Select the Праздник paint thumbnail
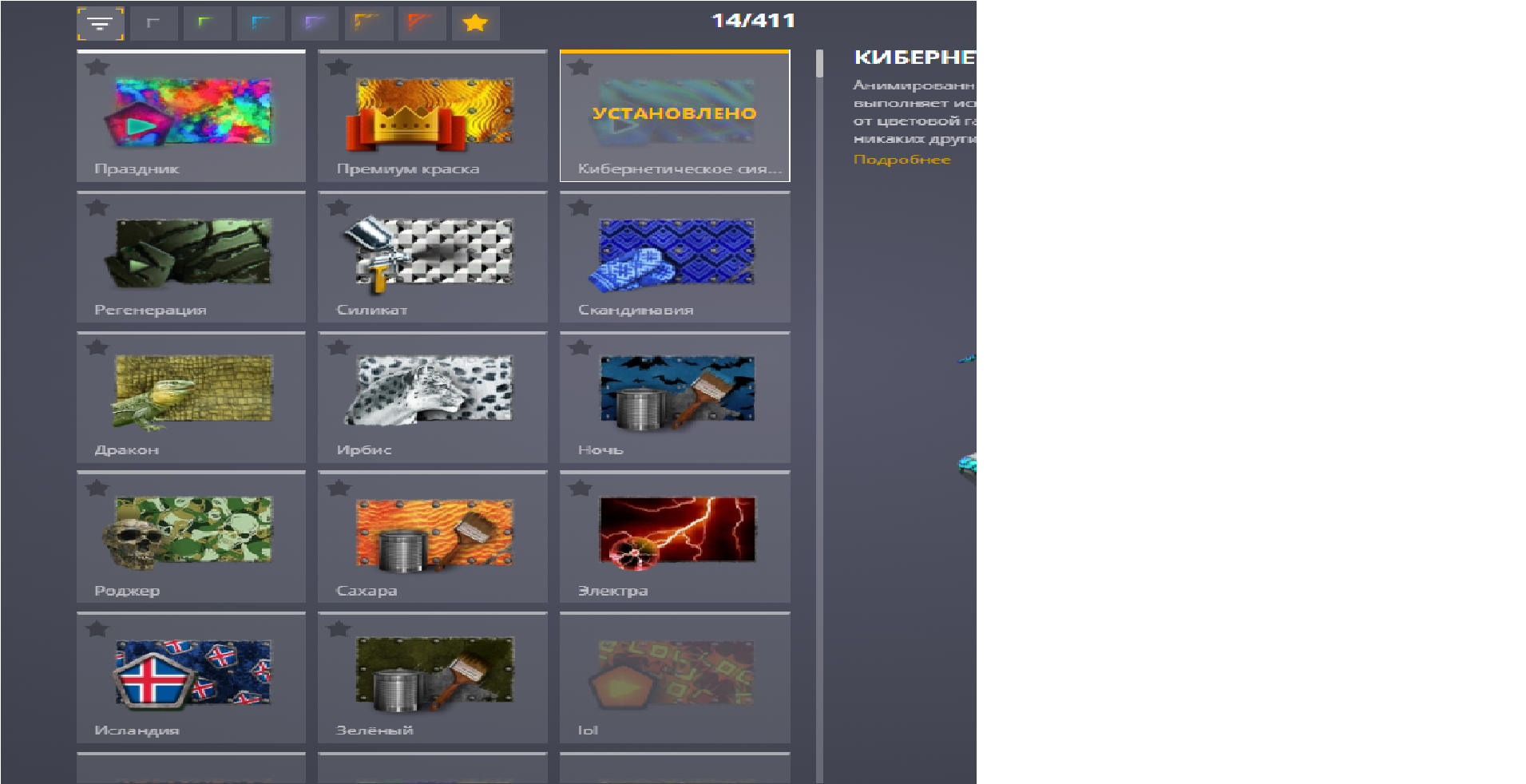Image resolution: width=1526 pixels, height=784 pixels. 188,112
